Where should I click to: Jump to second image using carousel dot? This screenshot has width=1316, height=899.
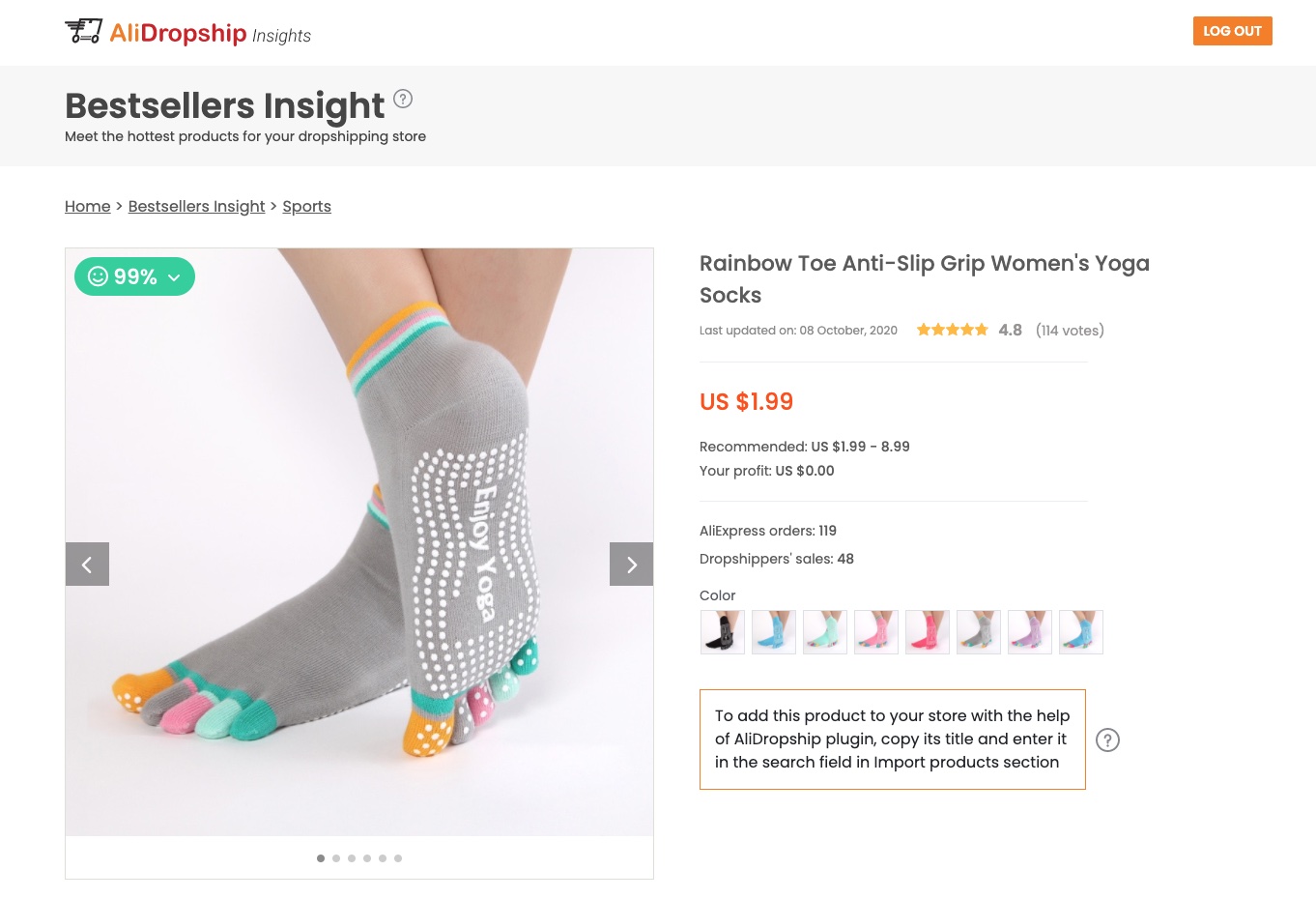click(x=336, y=858)
